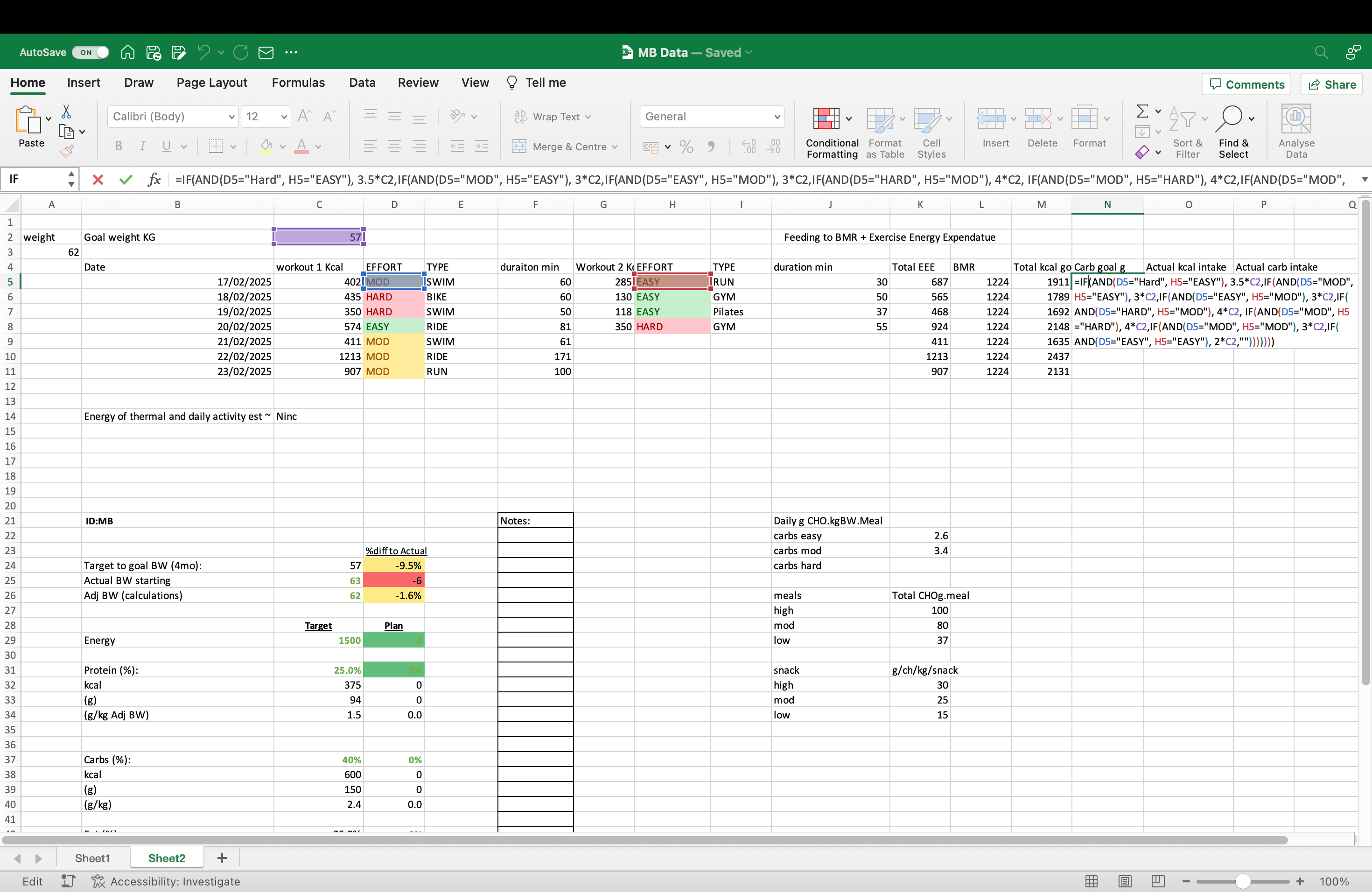Expand the formula bar chevron
Screen dimensions: 1372x892
point(1364,180)
